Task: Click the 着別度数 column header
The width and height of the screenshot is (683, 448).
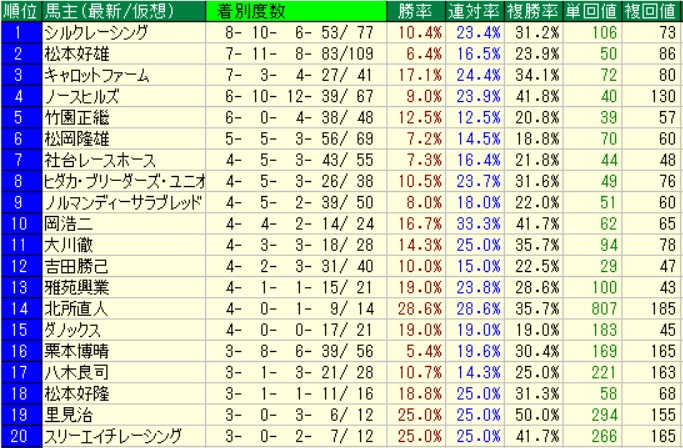Action: [x=296, y=11]
